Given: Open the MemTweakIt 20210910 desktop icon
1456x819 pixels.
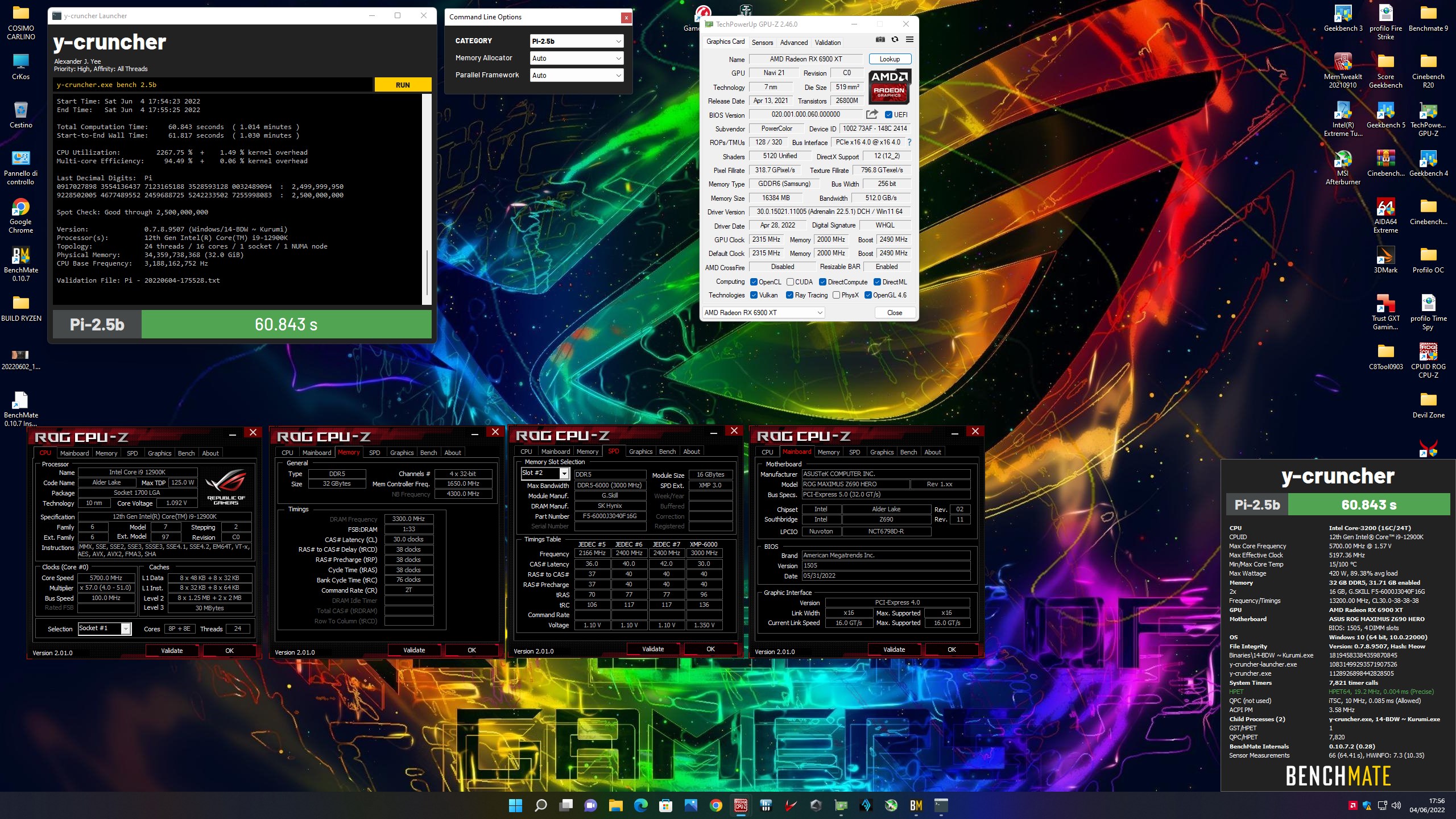Looking at the screenshot, I should pyautogui.click(x=1343, y=71).
